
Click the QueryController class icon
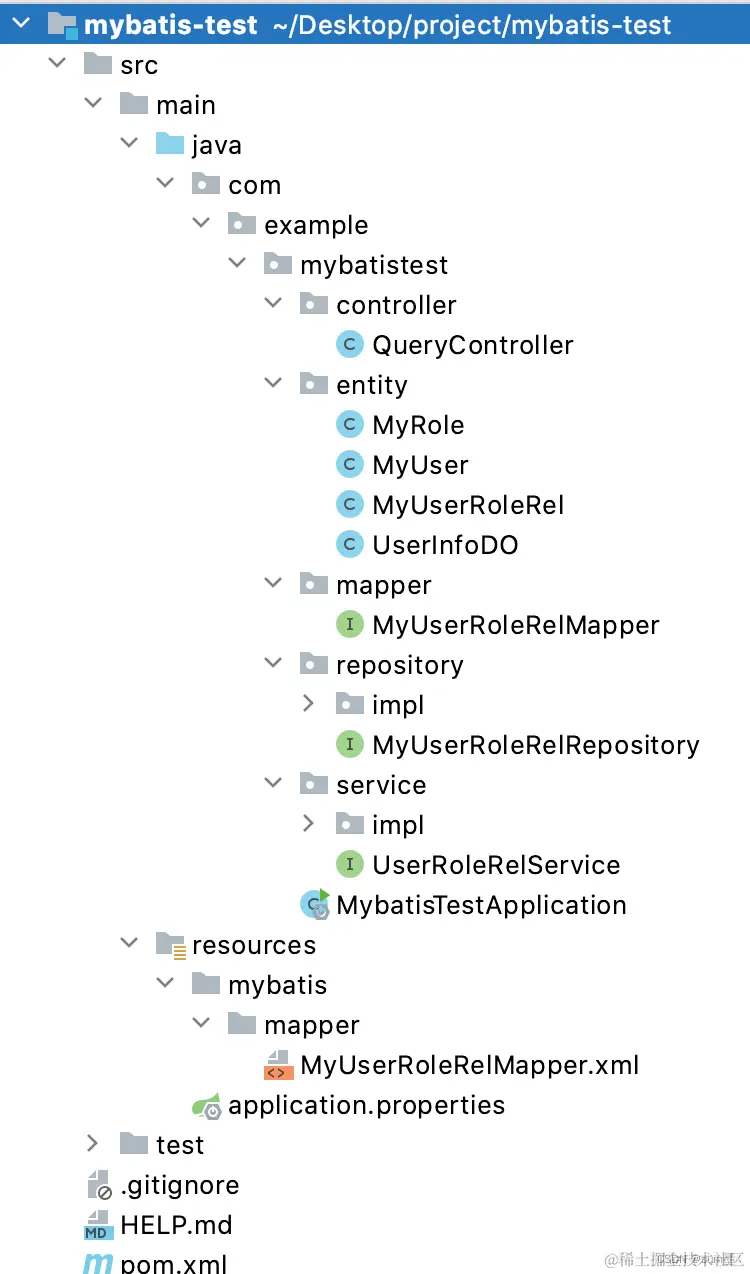point(349,345)
